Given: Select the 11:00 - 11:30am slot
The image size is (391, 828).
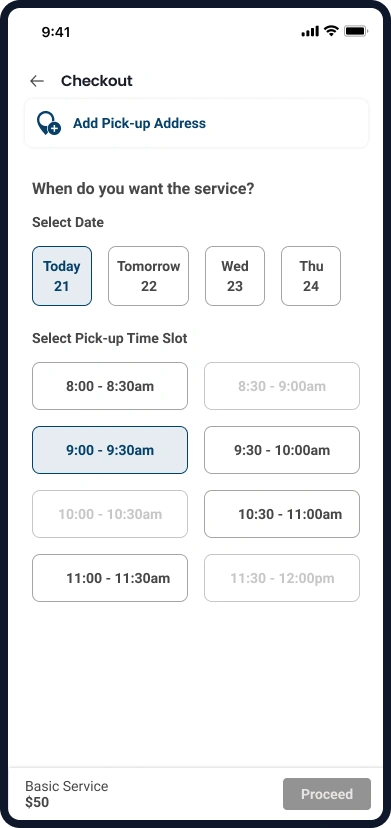Looking at the screenshot, I should pyautogui.click(x=110, y=578).
